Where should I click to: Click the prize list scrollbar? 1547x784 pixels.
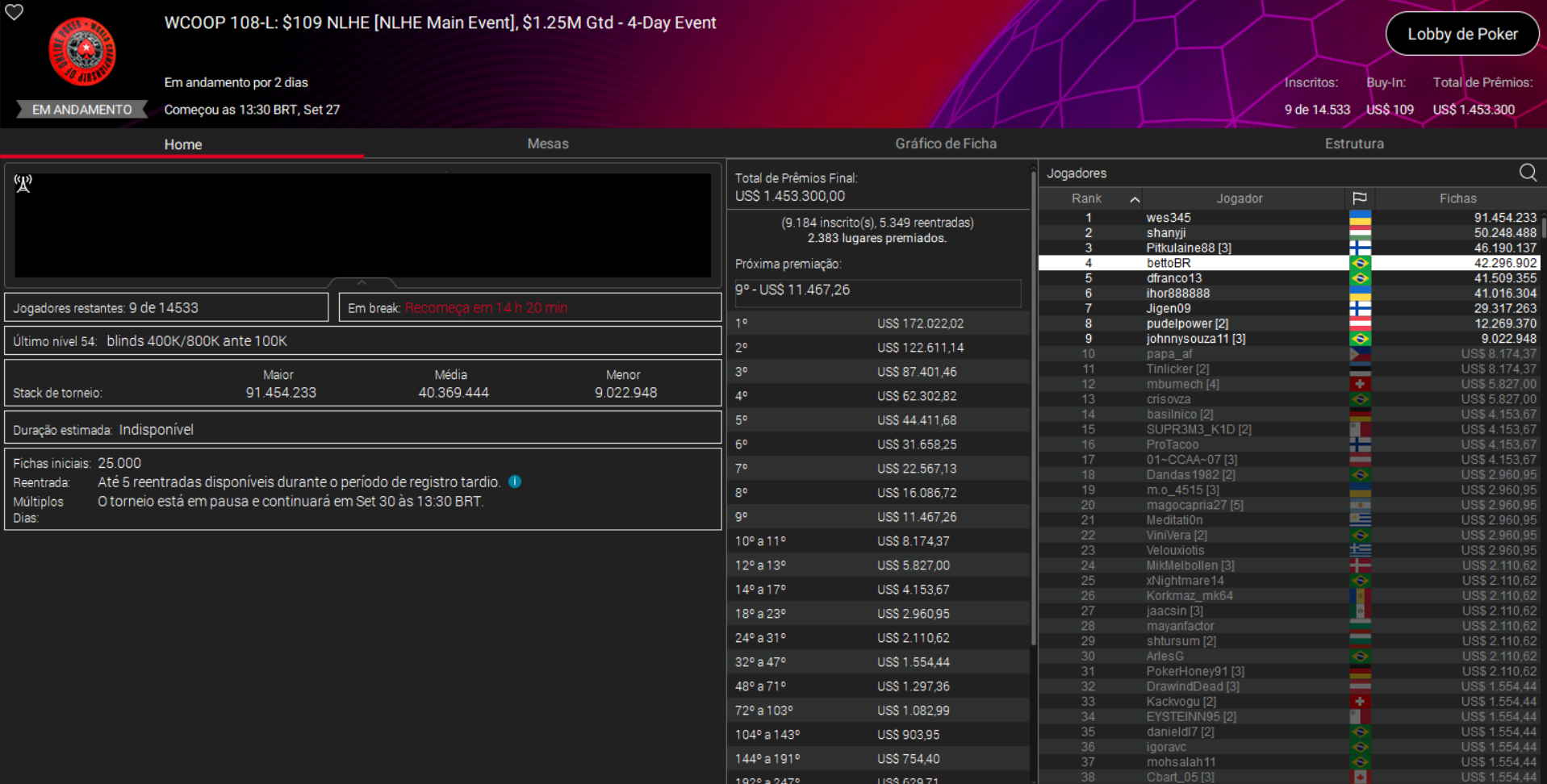pyautogui.click(x=1033, y=407)
